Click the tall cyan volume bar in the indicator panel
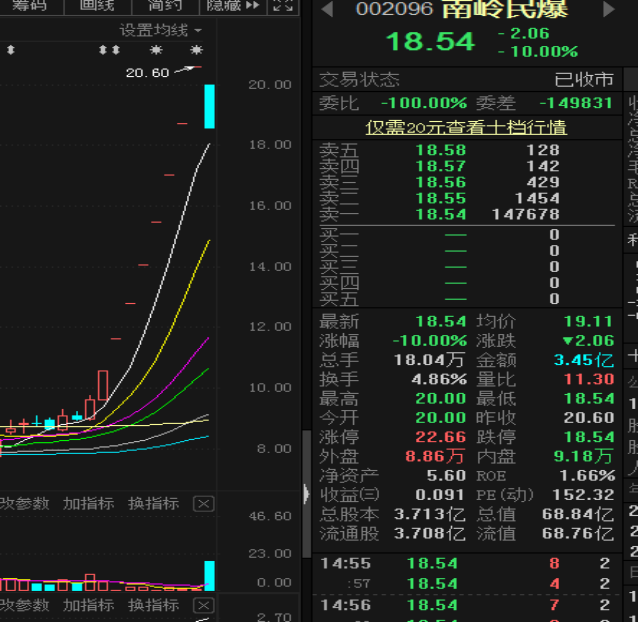Image resolution: width=638 pixels, height=623 pixels. (x=209, y=575)
